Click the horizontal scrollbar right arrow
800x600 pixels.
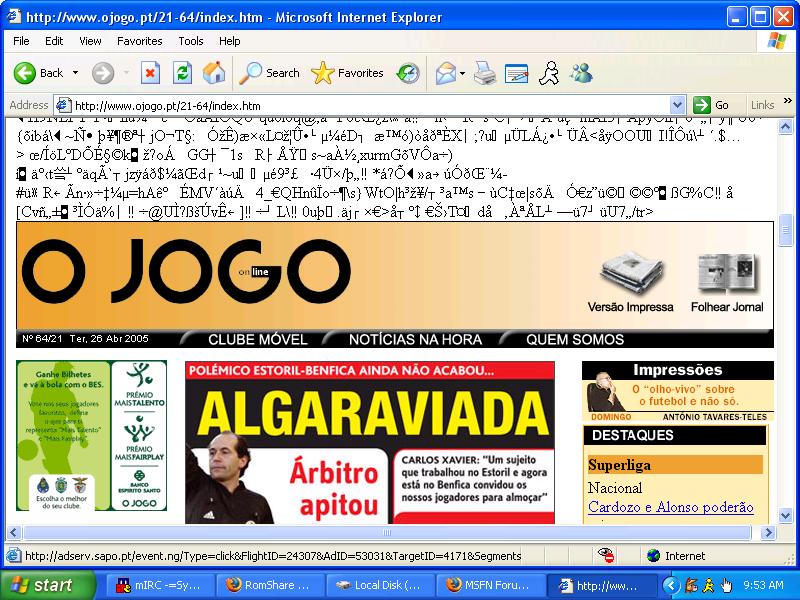click(x=768, y=533)
